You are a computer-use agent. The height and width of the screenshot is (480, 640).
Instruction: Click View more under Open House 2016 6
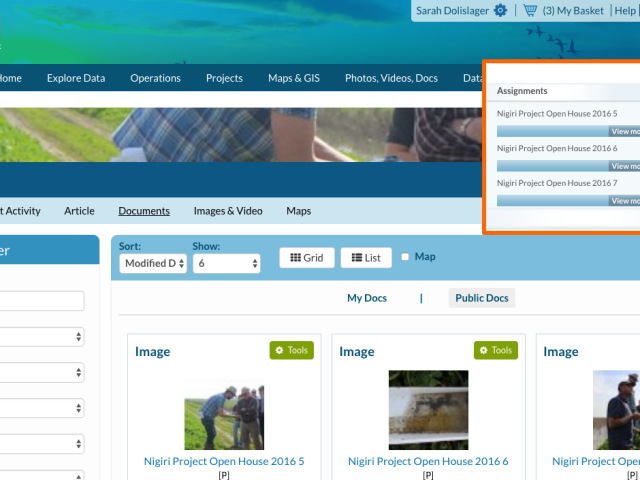pyautogui.click(x=624, y=166)
